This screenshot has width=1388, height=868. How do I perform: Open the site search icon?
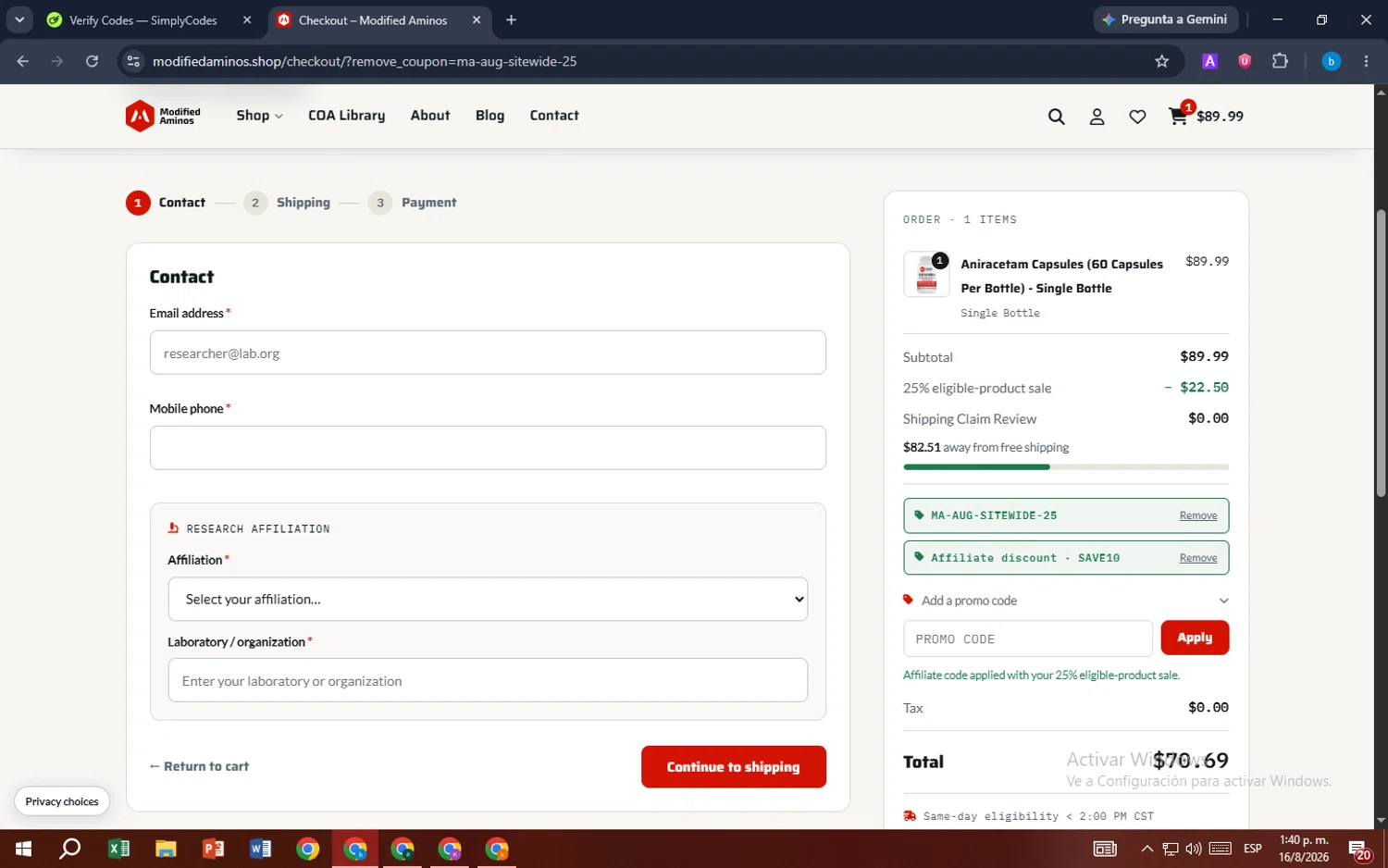[1056, 117]
